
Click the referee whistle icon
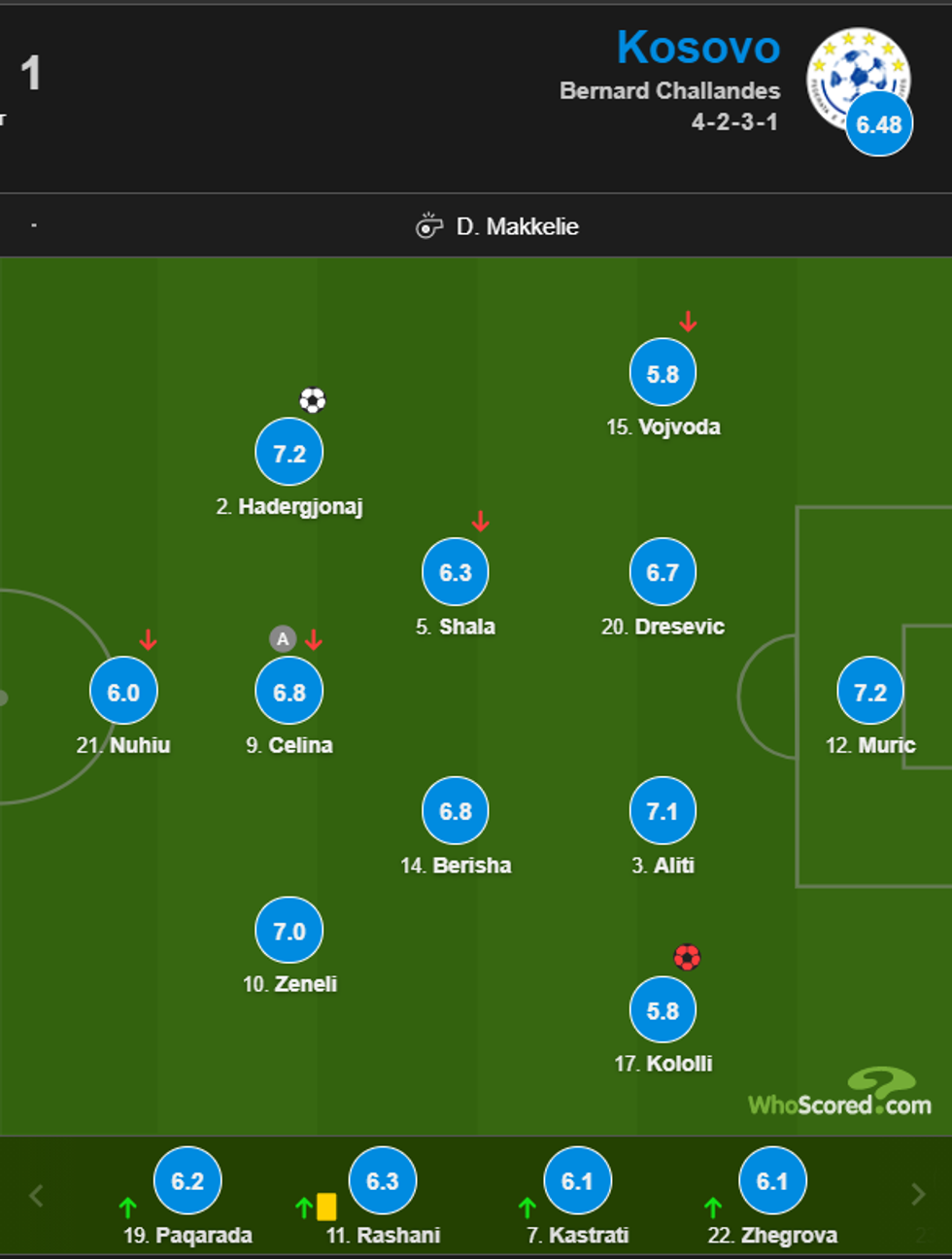click(428, 226)
